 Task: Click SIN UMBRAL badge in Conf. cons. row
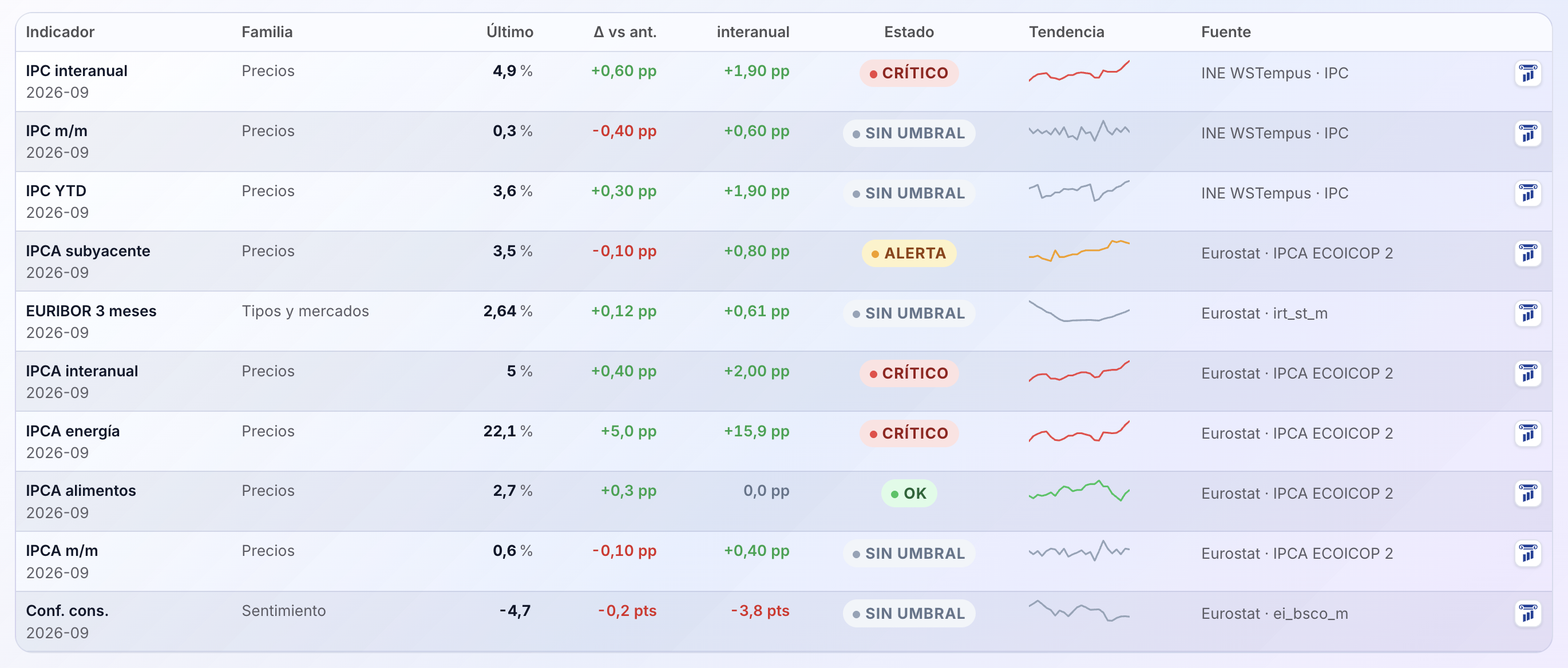click(909, 614)
